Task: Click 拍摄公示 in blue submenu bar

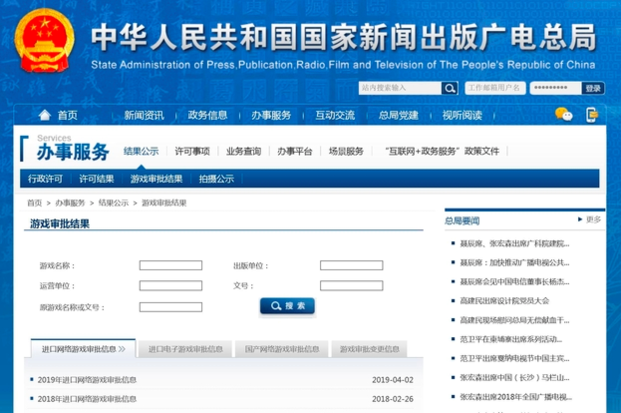Action: [x=216, y=179]
